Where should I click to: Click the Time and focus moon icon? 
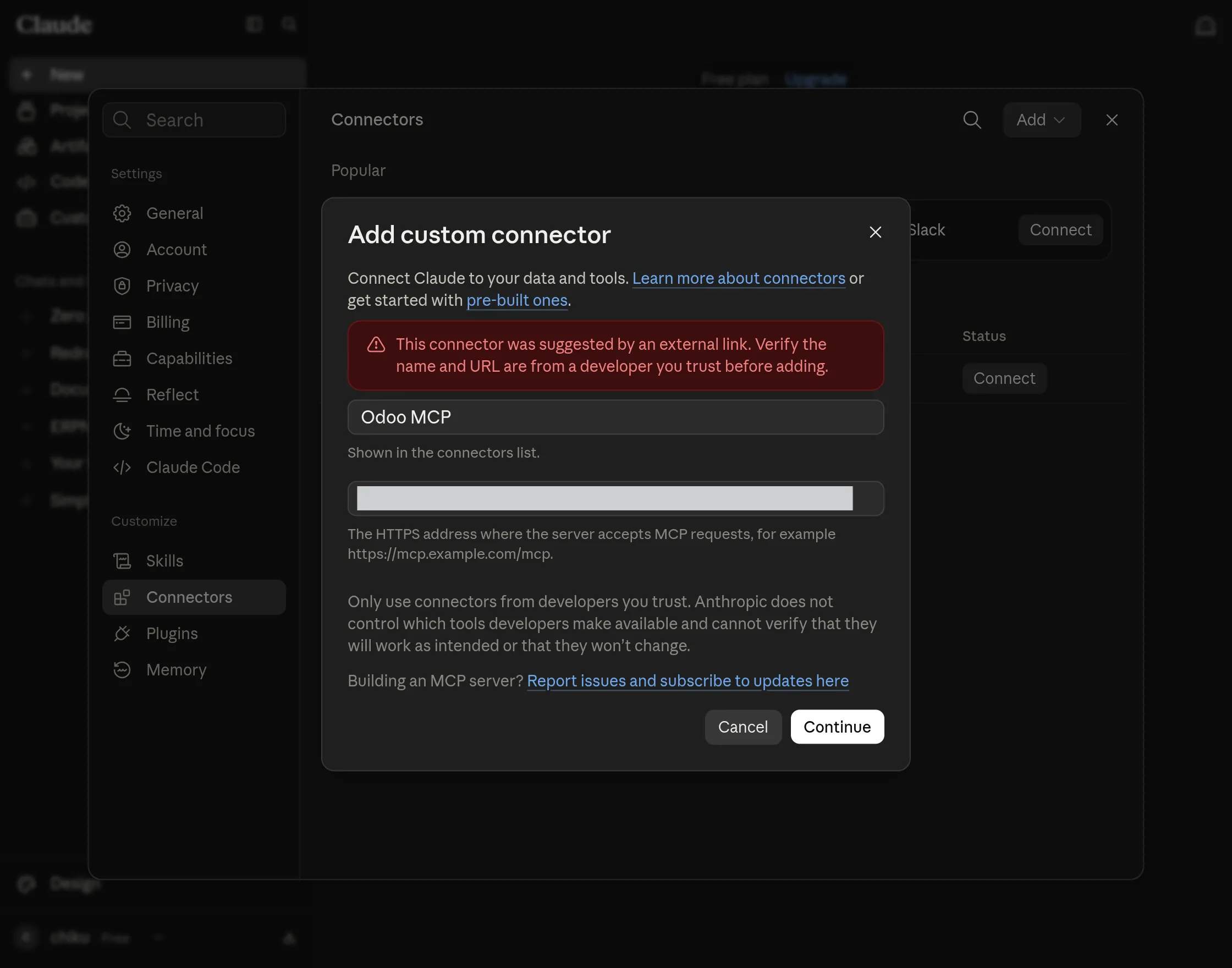pos(122,431)
